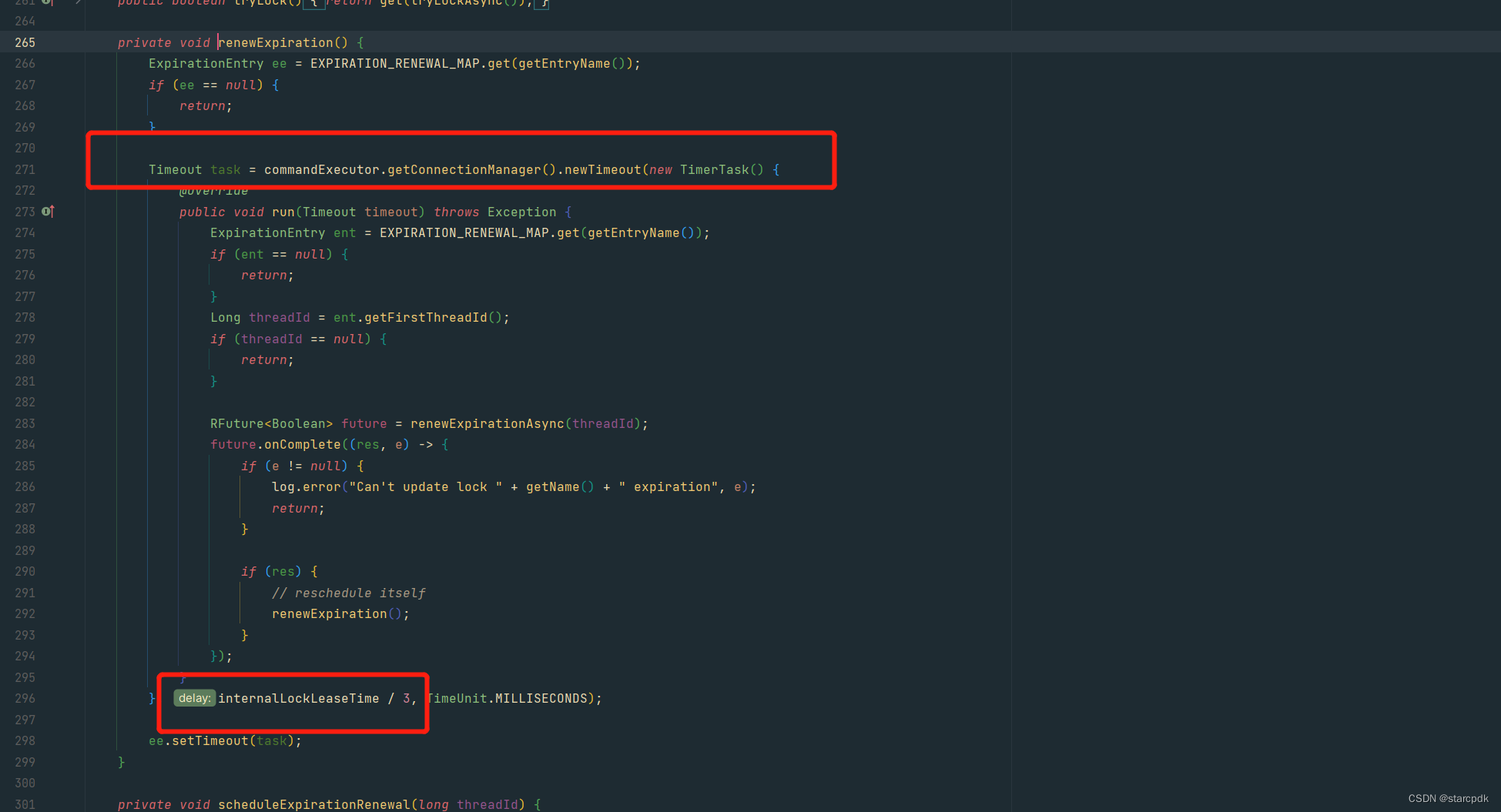Click the "Can't update lock " string literal
1501x812 pixels.
(426, 486)
